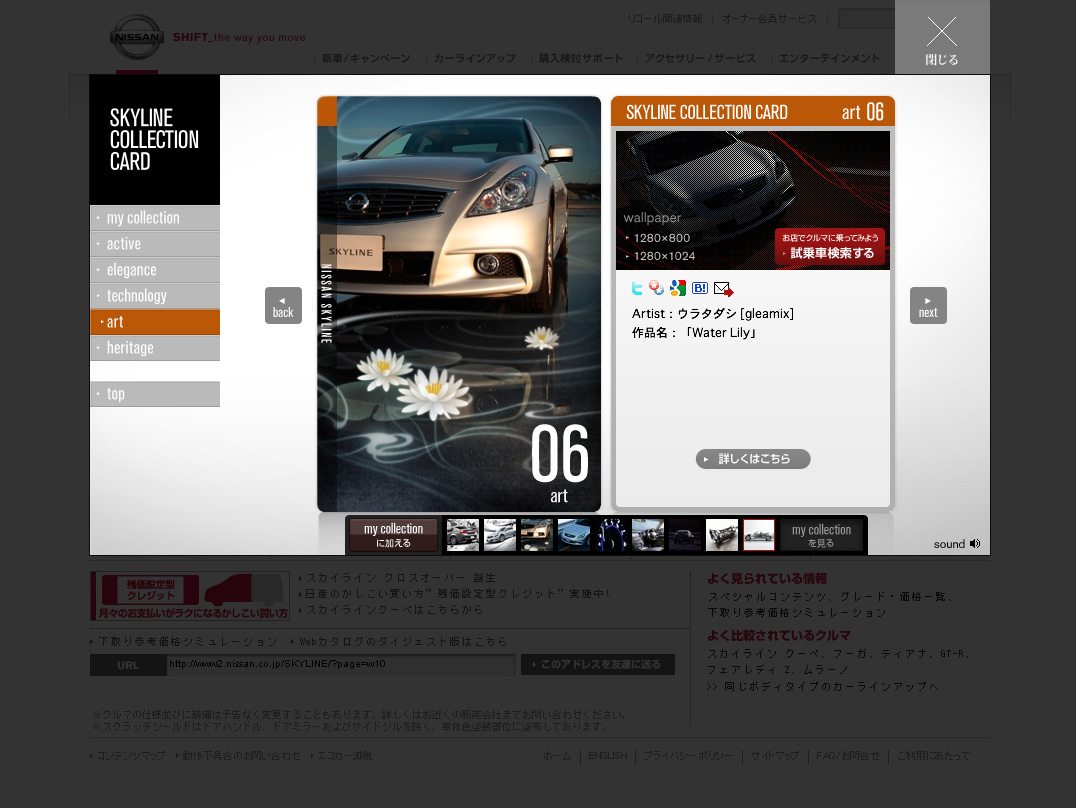The width and height of the screenshot is (1076, 808).
Task: Download the 1280×1024 wallpaper
Action: pyautogui.click(x=664, y=256)
